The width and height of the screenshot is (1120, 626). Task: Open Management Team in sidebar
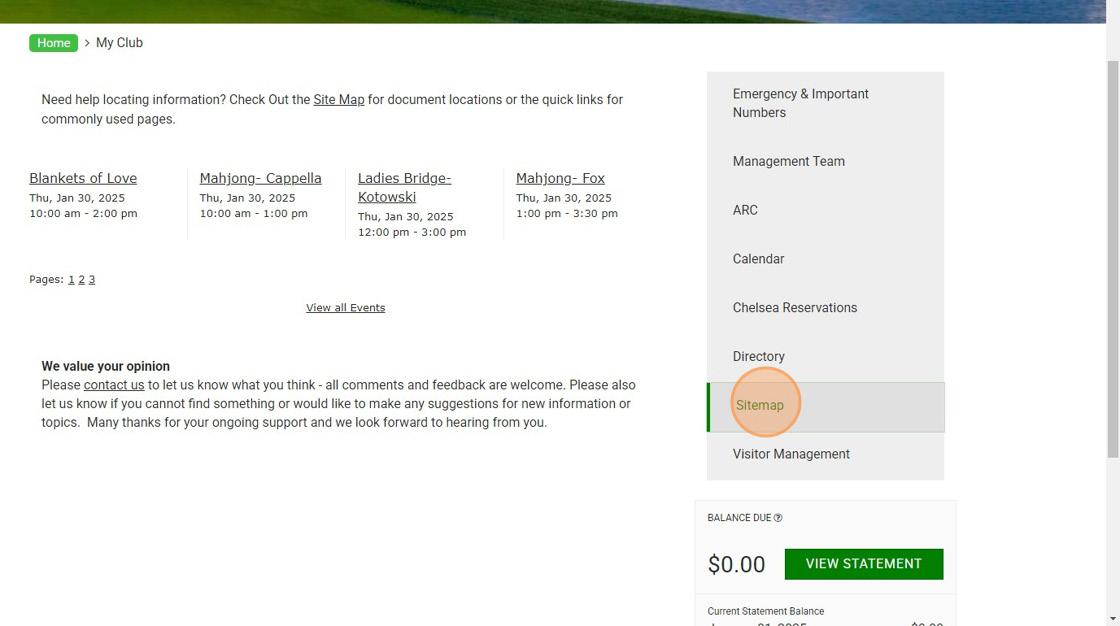788,161
